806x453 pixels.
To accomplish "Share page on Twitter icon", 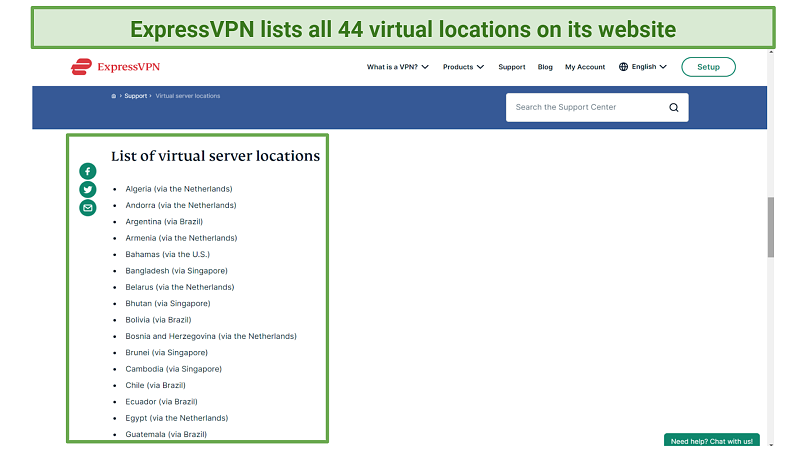I will 88,190.
